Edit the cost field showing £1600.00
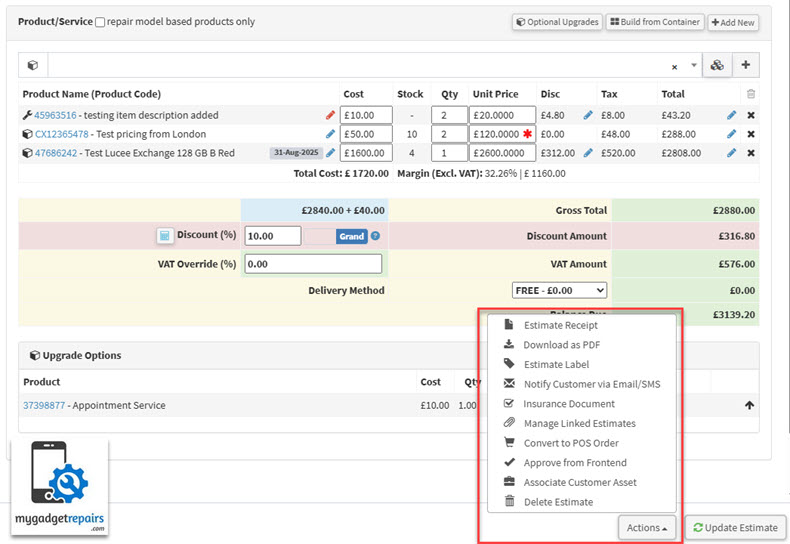This screenshot has width=790, height=544. [x=366, y=153]
